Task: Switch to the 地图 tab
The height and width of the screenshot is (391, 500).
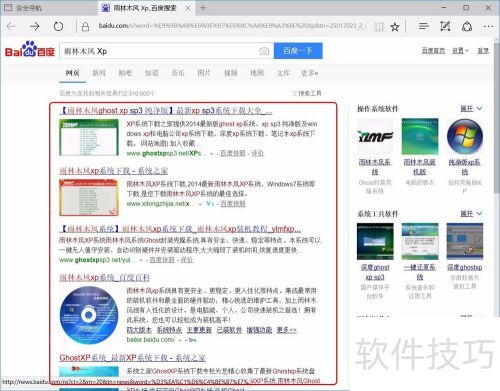Action: click(x=257, y=73)
